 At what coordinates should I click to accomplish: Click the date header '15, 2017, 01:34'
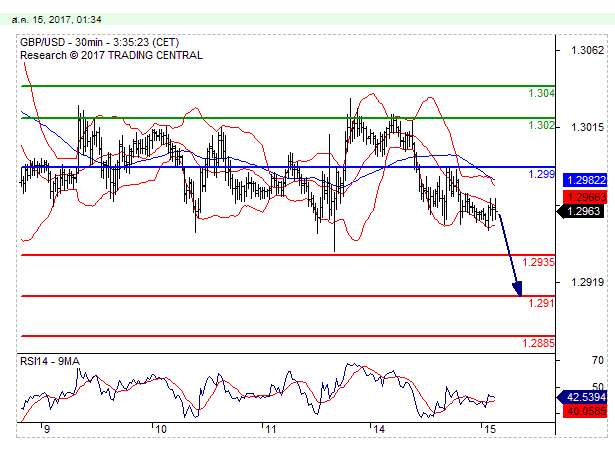67,20
